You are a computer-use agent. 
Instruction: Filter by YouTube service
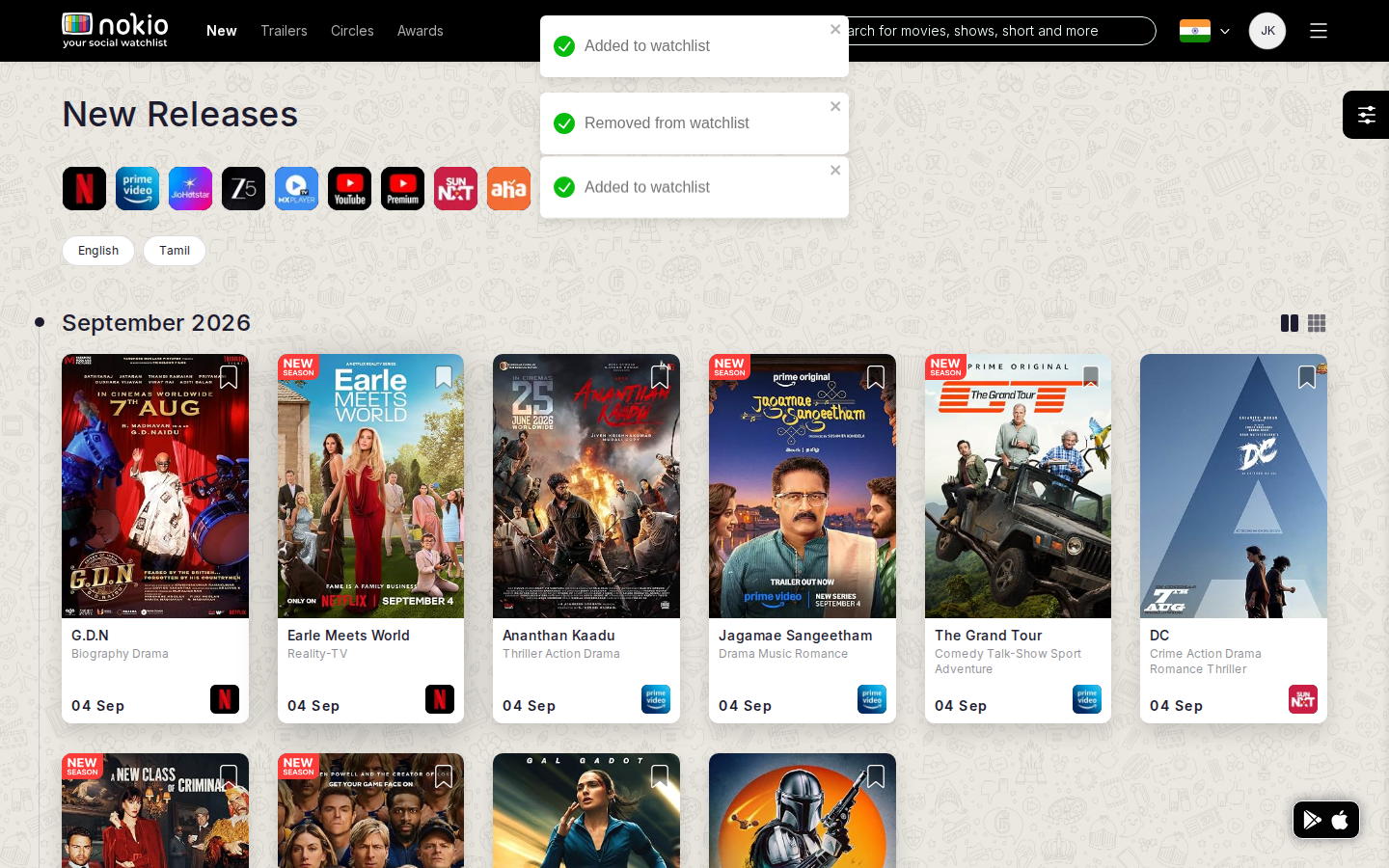[x=349, y=188]
